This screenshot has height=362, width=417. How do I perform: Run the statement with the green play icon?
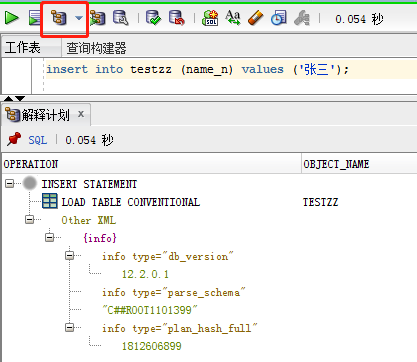(x=12, y=18)
